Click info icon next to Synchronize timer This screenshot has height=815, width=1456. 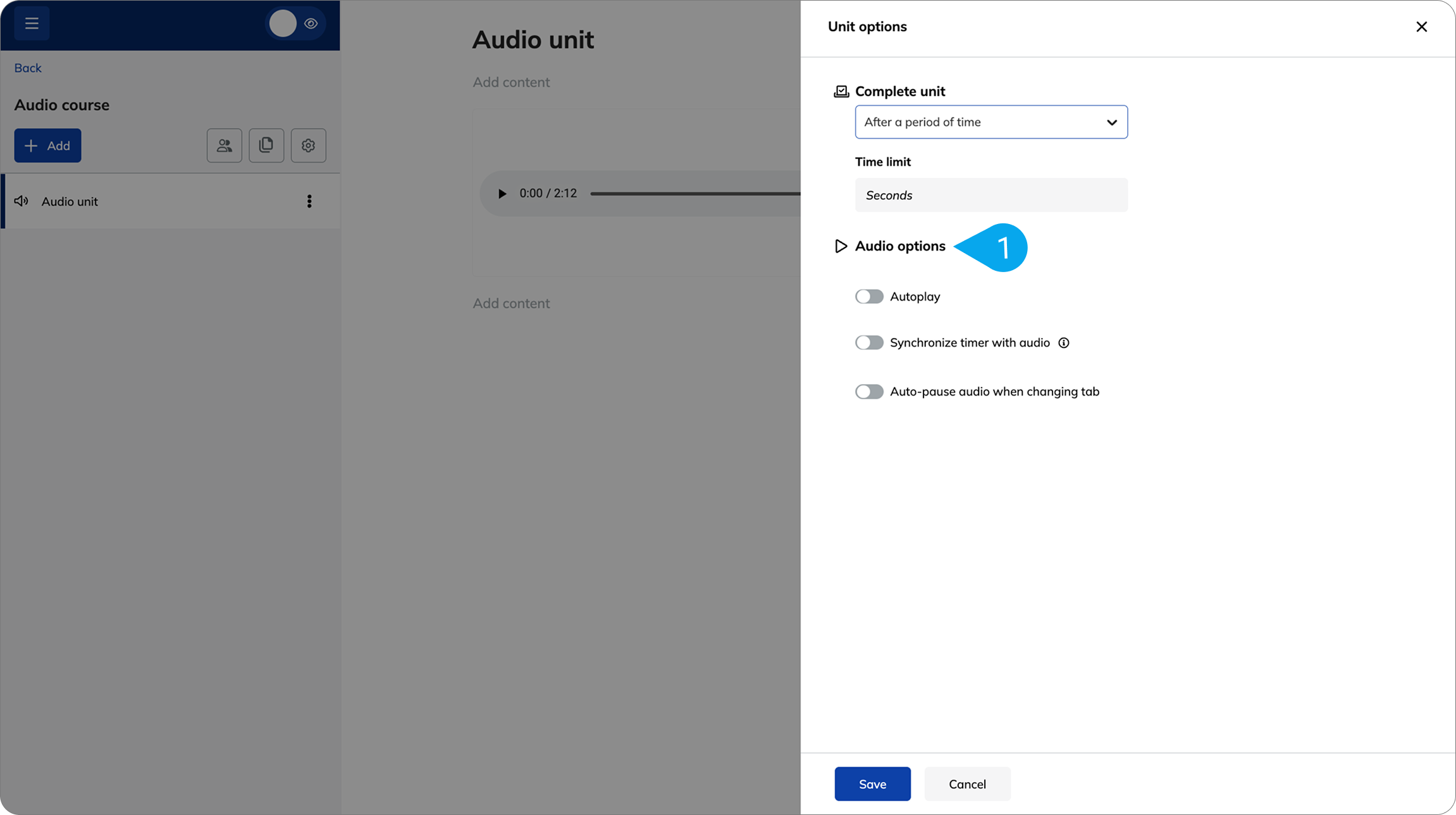pos(1064,343)
